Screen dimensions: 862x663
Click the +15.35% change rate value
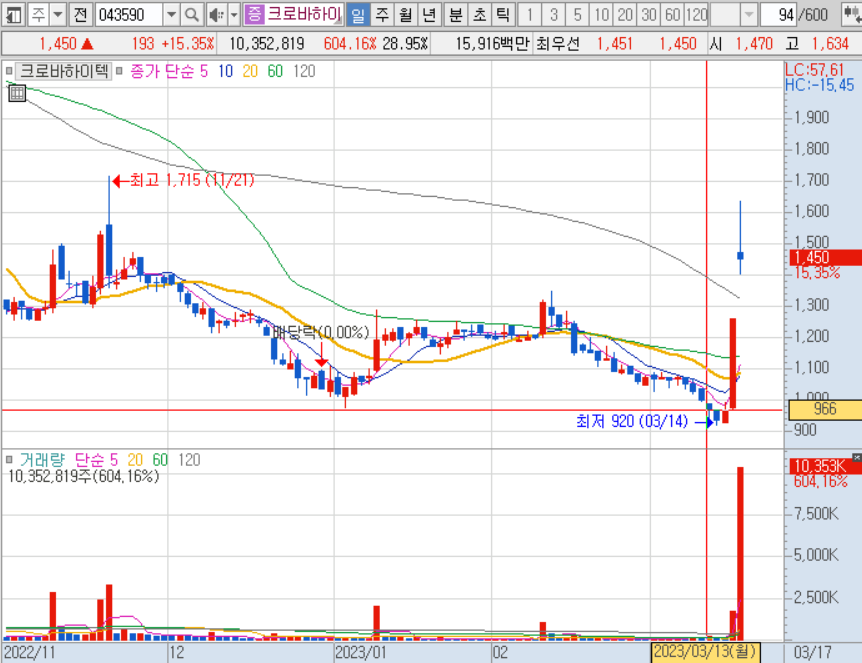189,43
